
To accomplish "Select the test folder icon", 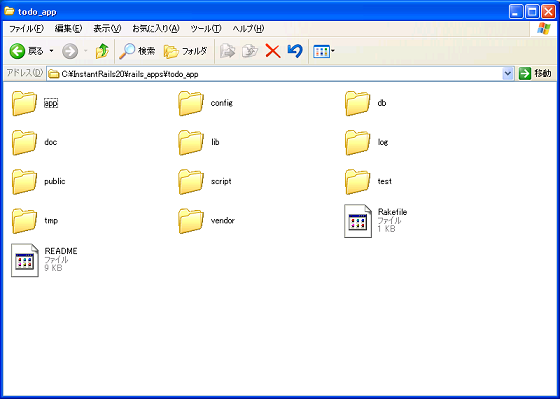I will coord(358,182).
